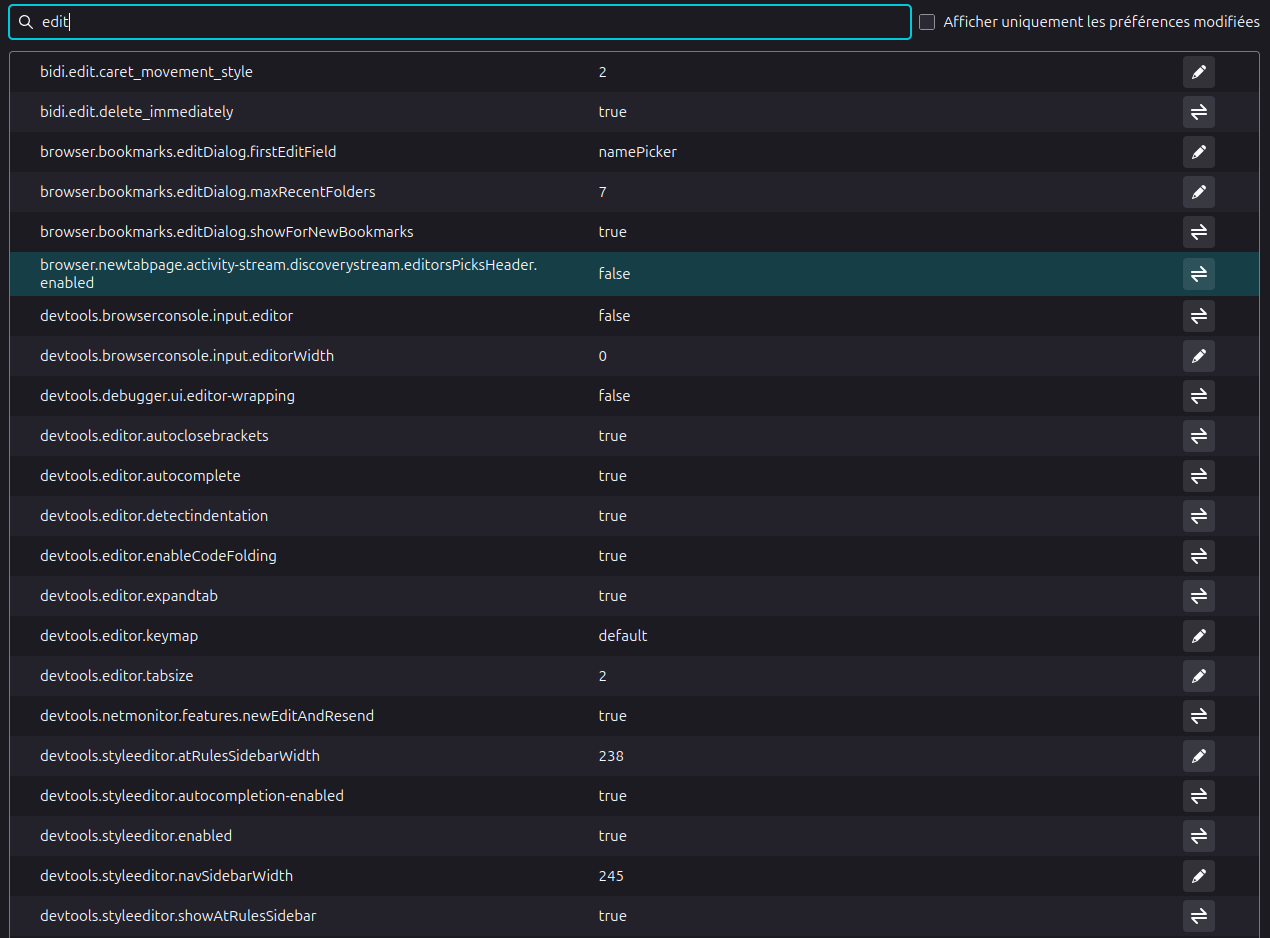Select devtools.editor.autocomplete name
1270x938 pixels.
[x=140, y=476]
